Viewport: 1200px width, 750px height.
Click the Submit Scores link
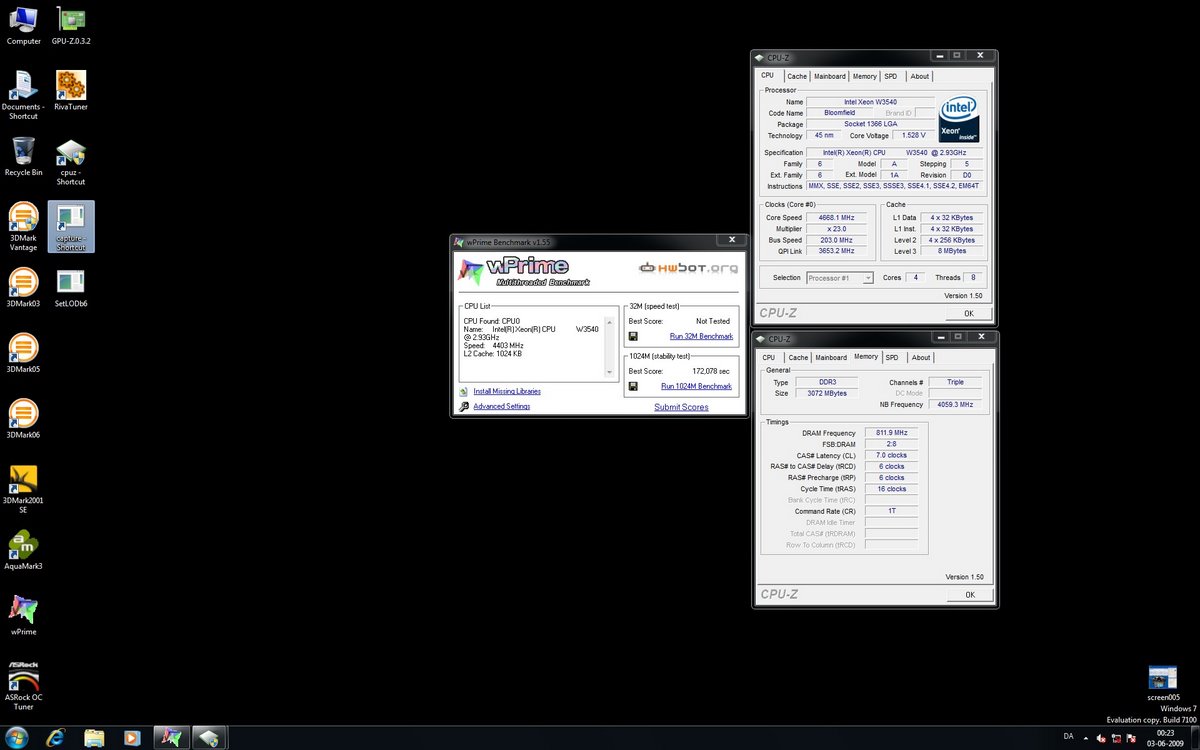tap(681, 407)
